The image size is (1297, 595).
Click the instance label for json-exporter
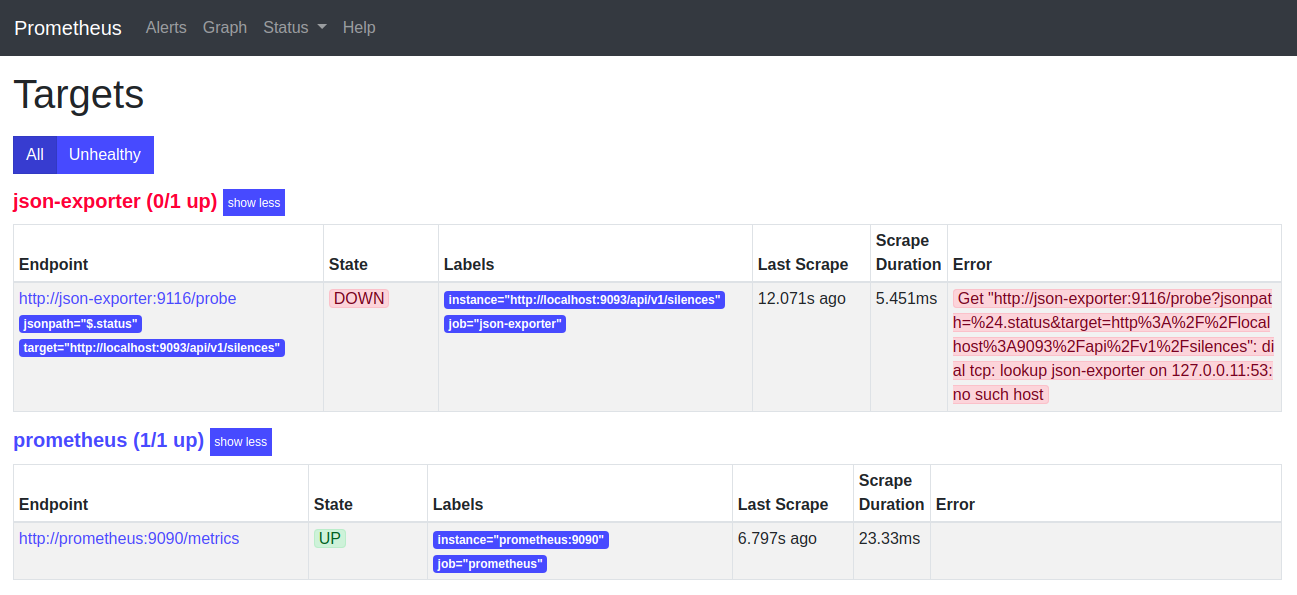pos(584,299)
